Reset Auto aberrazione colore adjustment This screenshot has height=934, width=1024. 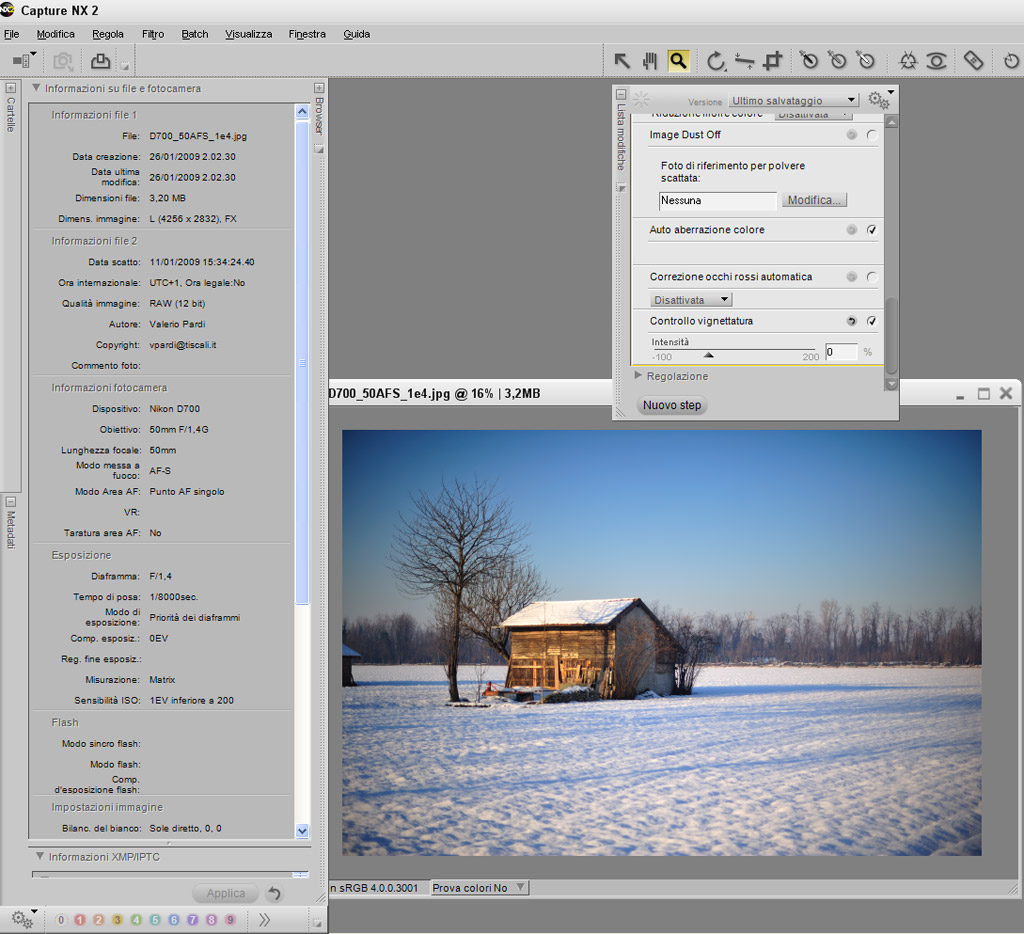tap(852, 230)
